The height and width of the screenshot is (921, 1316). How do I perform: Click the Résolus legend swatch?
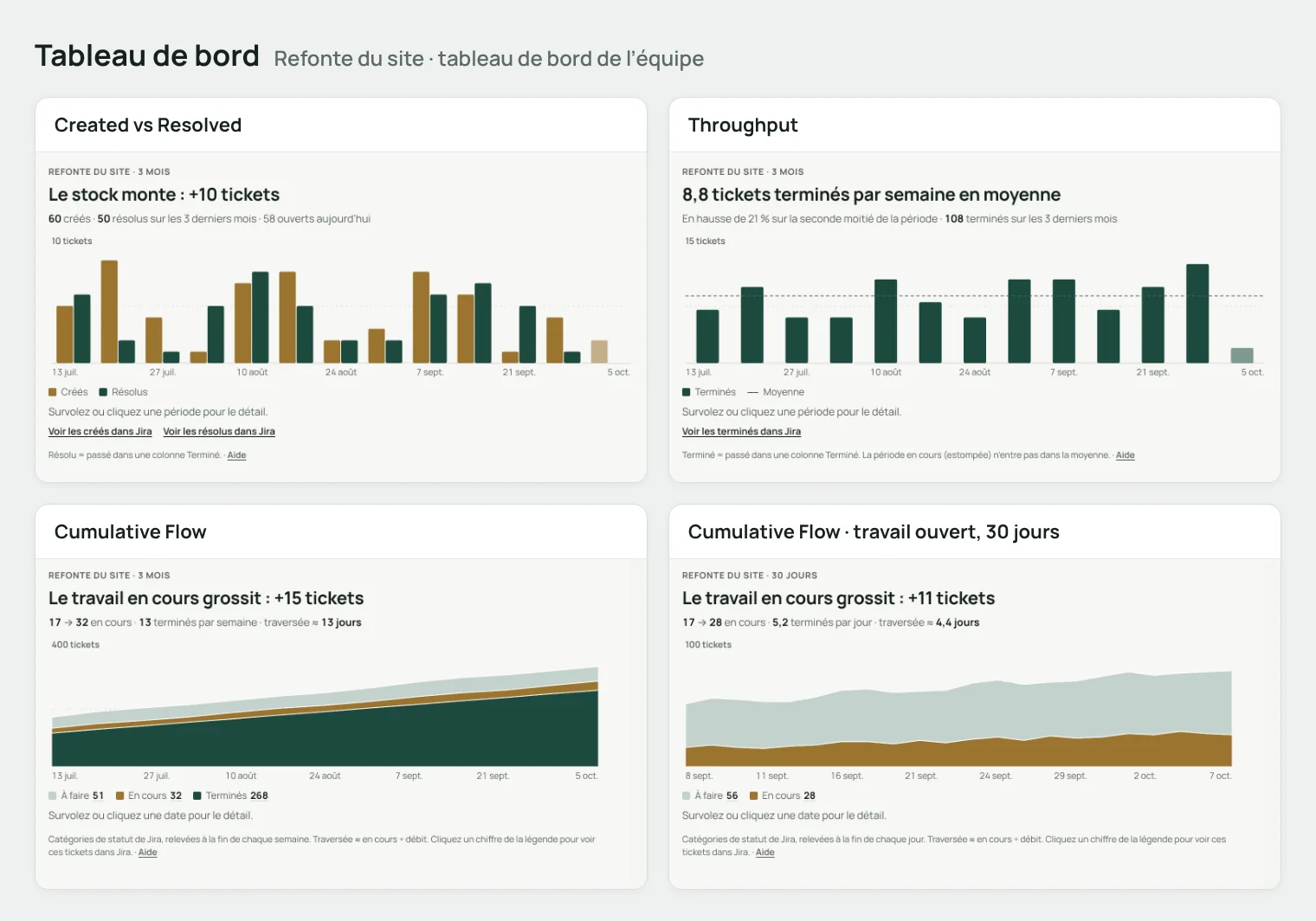pos(104,392)
